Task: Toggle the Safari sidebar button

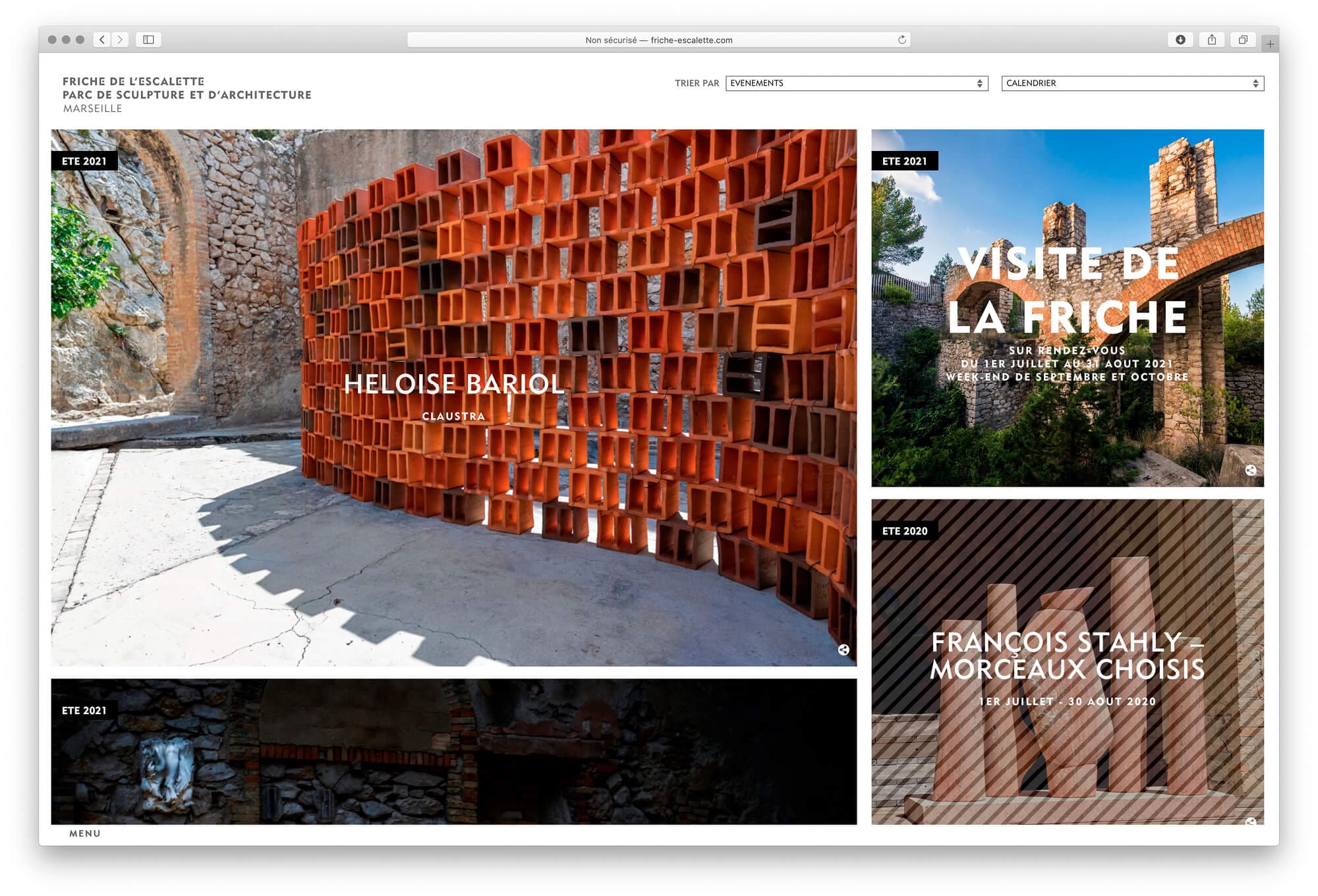Action: pos(149,40)
